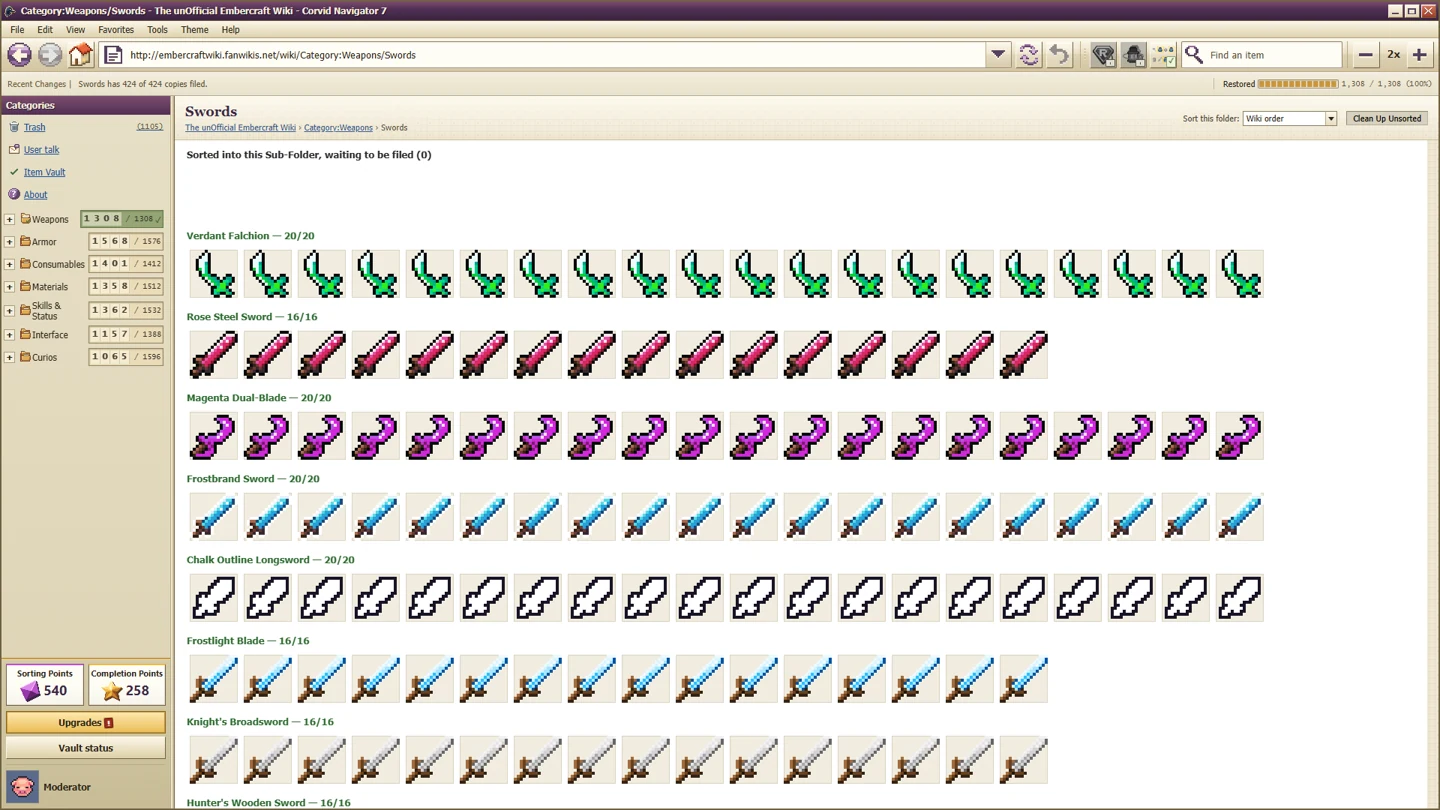Expand the Consumables category
1440x810 pixels.
click(x=10, y=264)
